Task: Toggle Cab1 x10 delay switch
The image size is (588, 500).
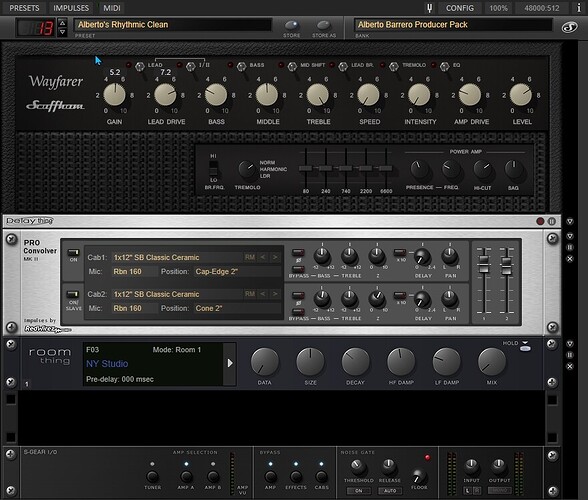Action: click(x=400, y=252)
